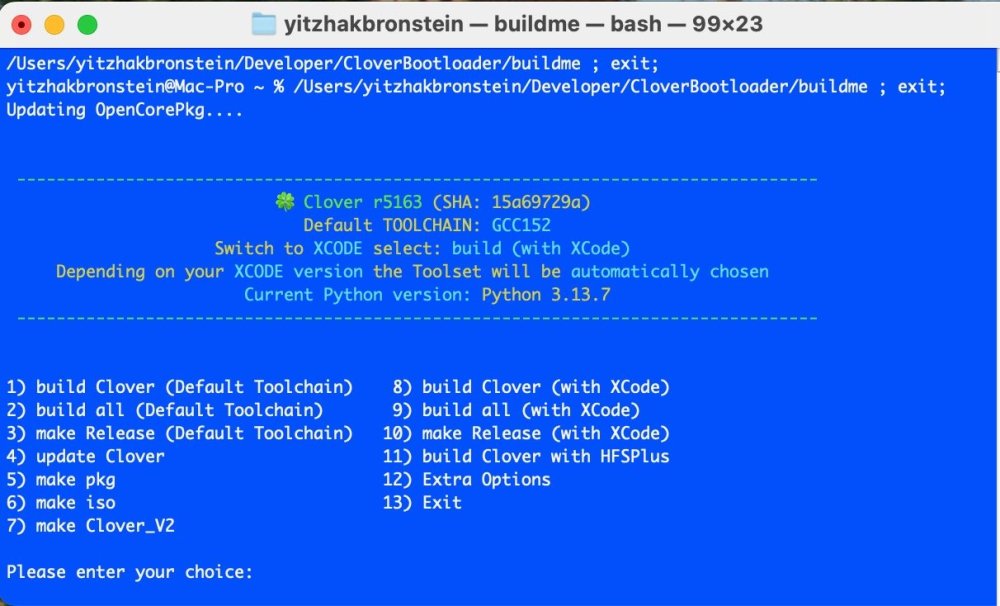Click option '11) build Clover with HFSPlus'
The width and height of the screenshot is (1000, 606).
point(526,457)
